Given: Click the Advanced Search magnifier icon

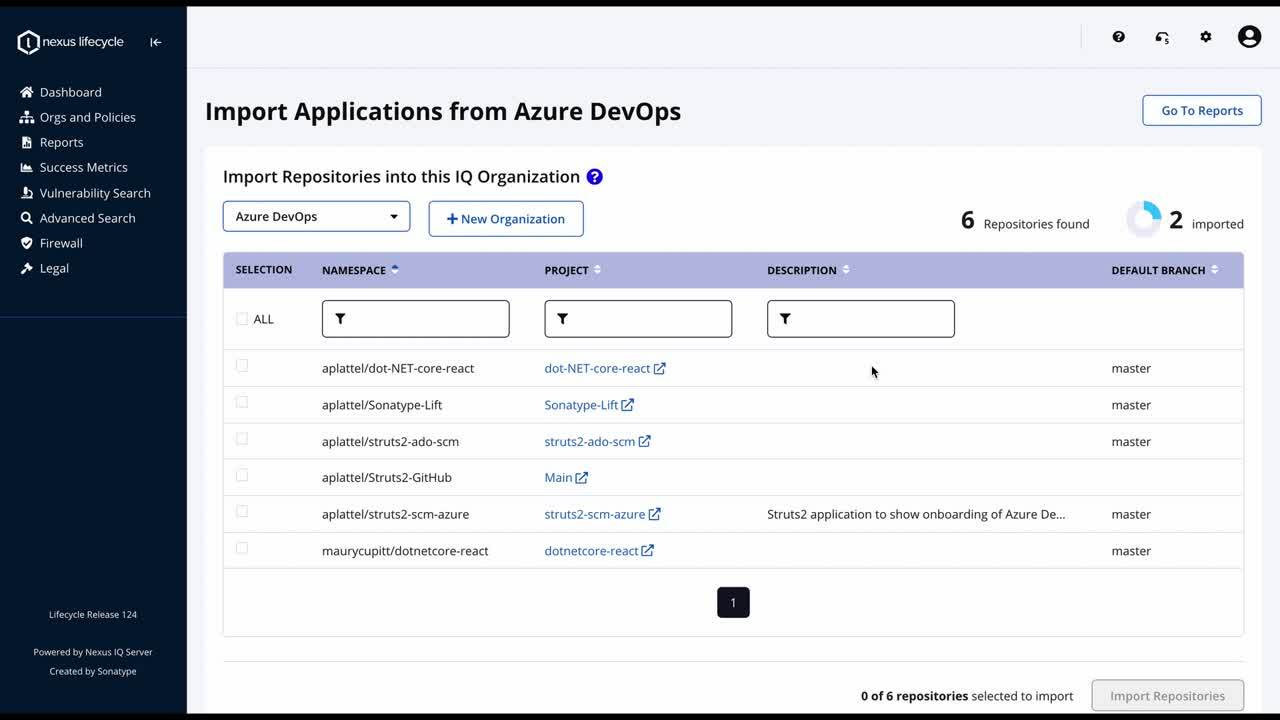Looking at the screenshot, I should tap(27, 218).
